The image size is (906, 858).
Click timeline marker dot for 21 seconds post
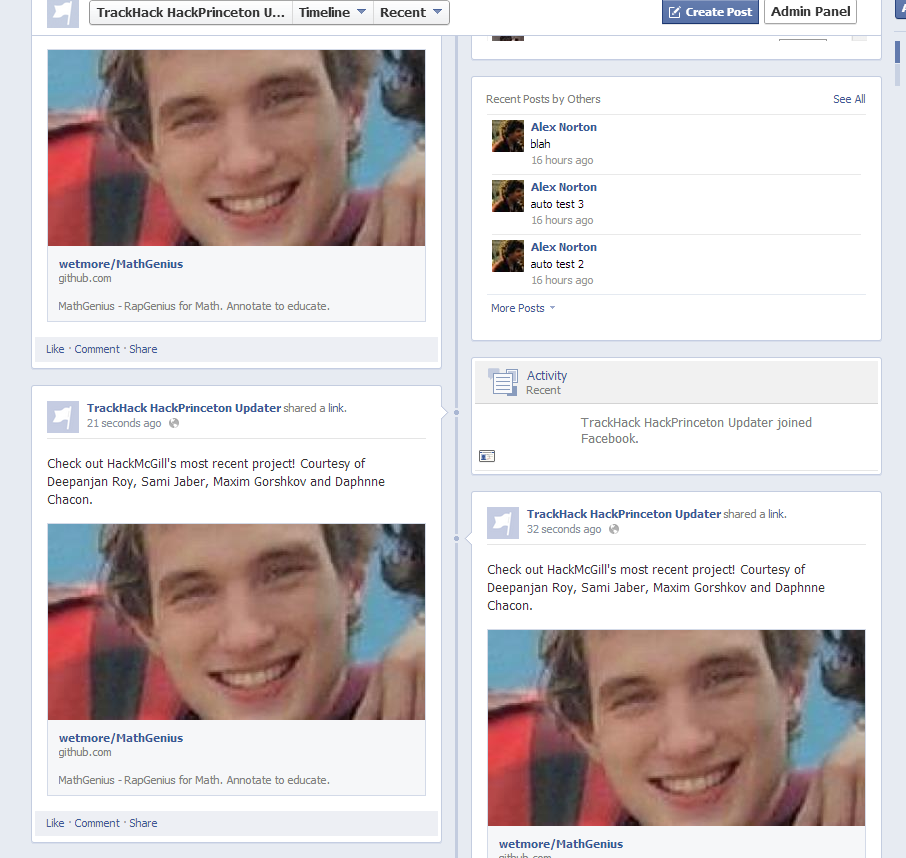click(x=456, y=413)
